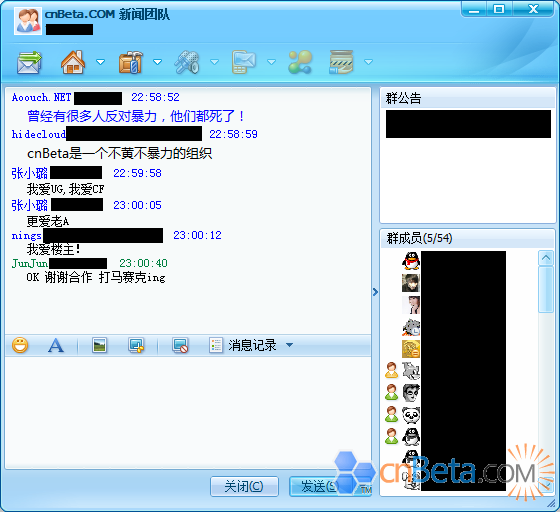
Task: Expand the dropdown beside the striped settings icon
Action: 368,62
